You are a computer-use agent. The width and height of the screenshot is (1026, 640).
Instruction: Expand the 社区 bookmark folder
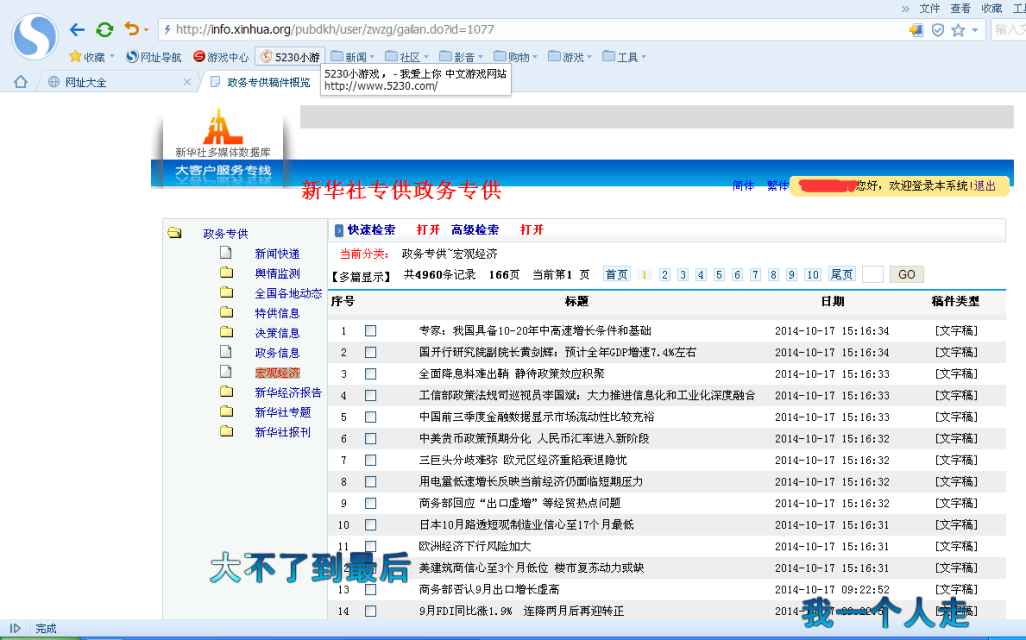(407, 57)
